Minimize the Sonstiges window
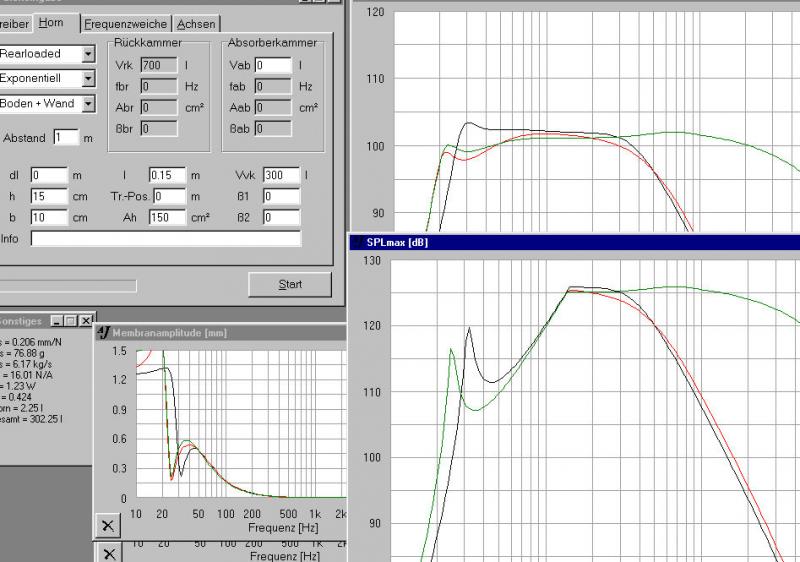800x562 pixels. (x=57, y=320)
